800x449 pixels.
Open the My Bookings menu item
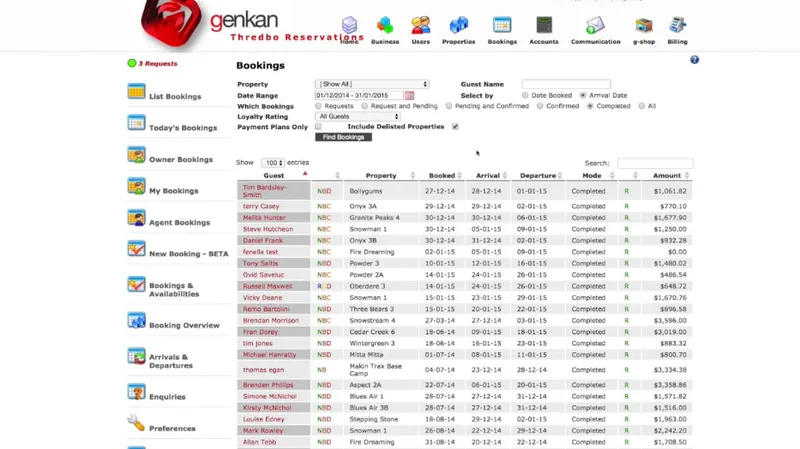pyautogui.click(x=173, y=191)
